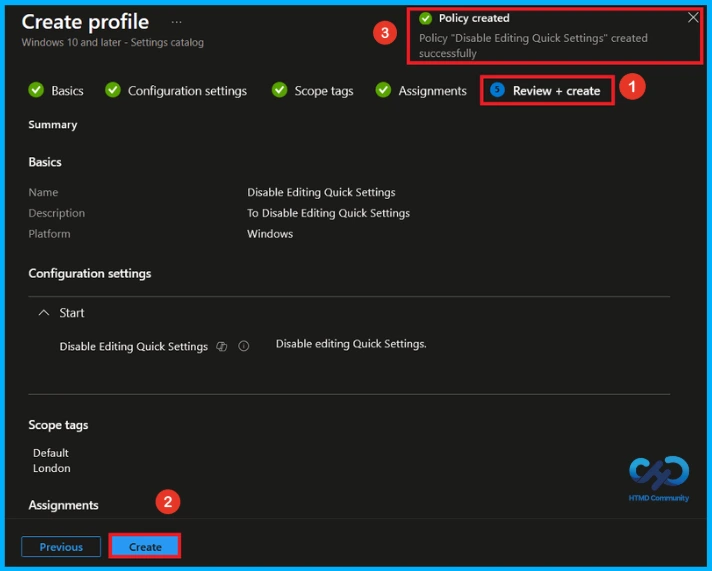Collapse the Start settings section
The image size is (712, 571).
[44, 313]
